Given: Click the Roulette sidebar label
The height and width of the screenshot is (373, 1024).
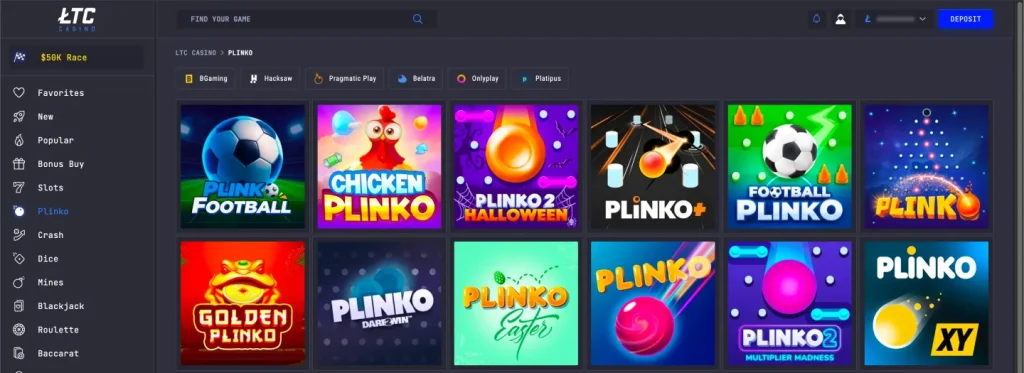Looking at the screenshot, I should pyautogui.click(x=58, y=330).
